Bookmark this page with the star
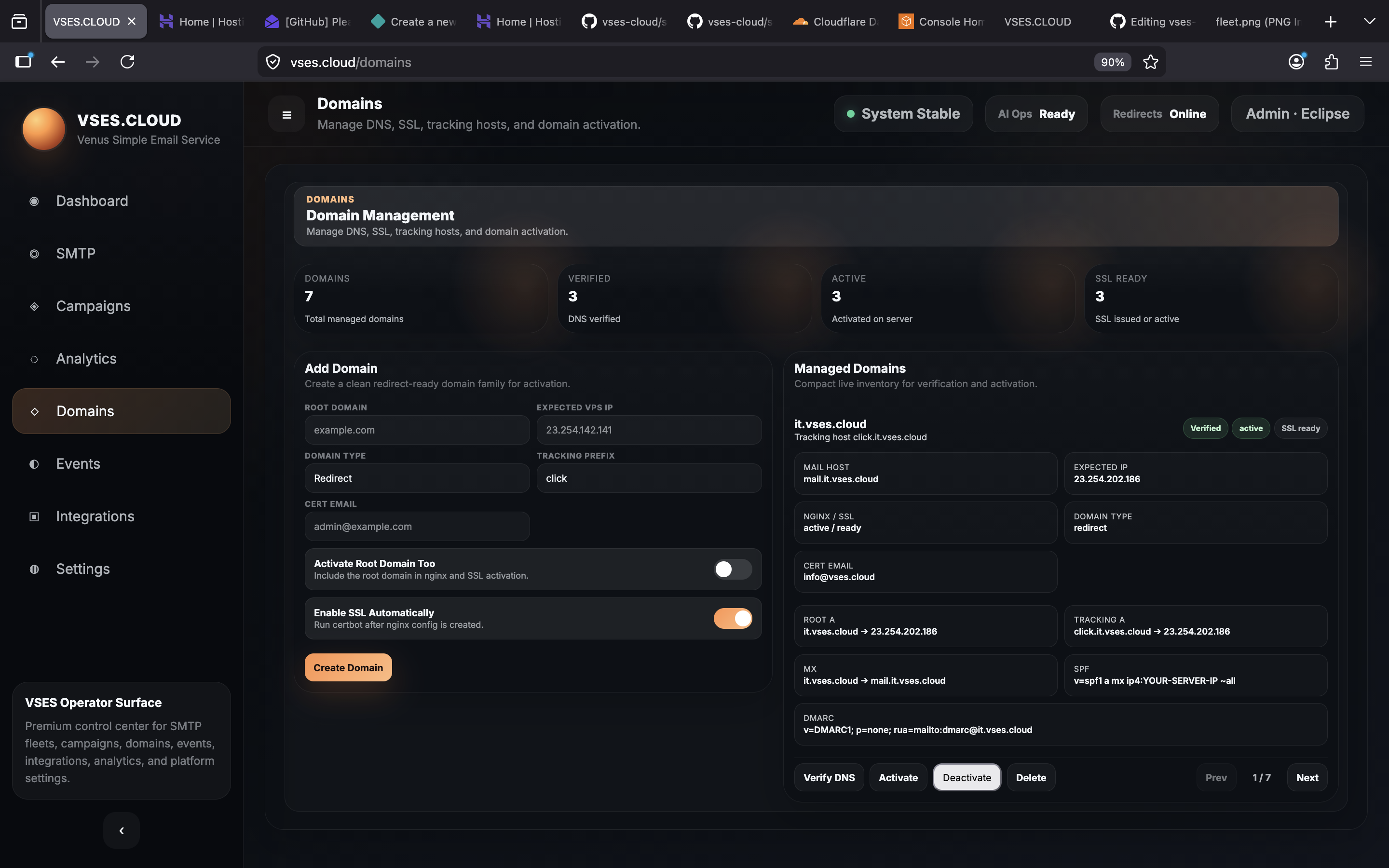The width and height of the screenshot is (1389, 868). tap(1150, 62)
